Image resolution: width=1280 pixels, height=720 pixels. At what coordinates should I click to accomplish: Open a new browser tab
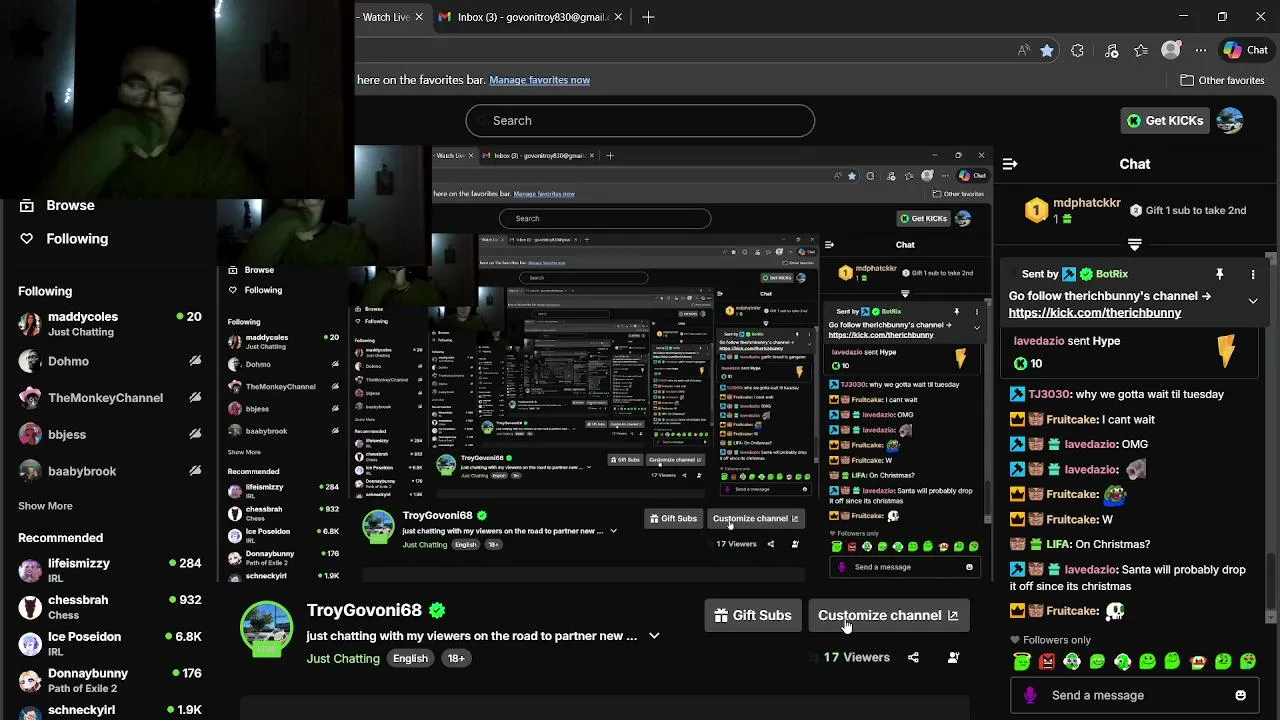648,17
